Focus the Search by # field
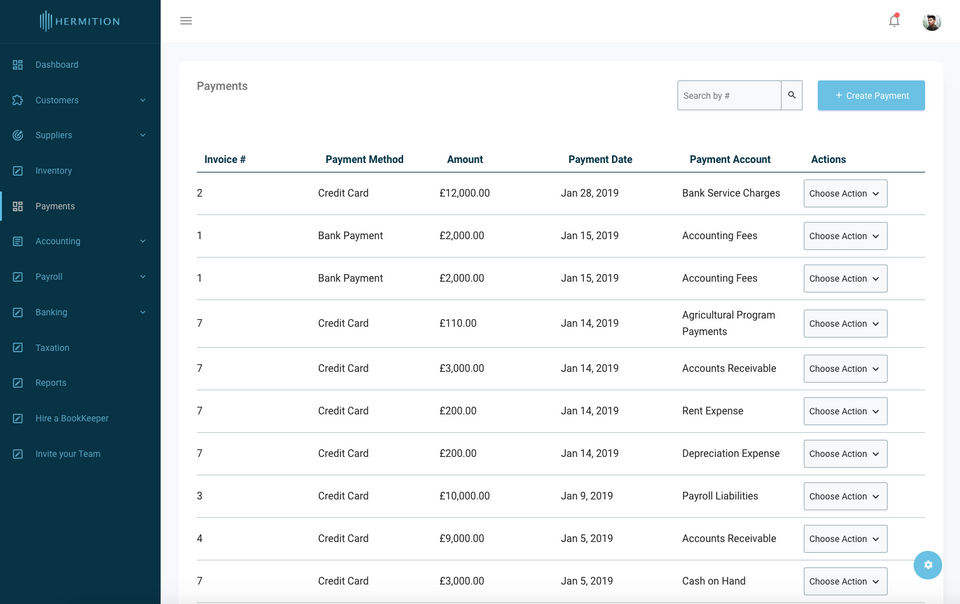Viewport: 960px width, 604px height. coord(729,95)
